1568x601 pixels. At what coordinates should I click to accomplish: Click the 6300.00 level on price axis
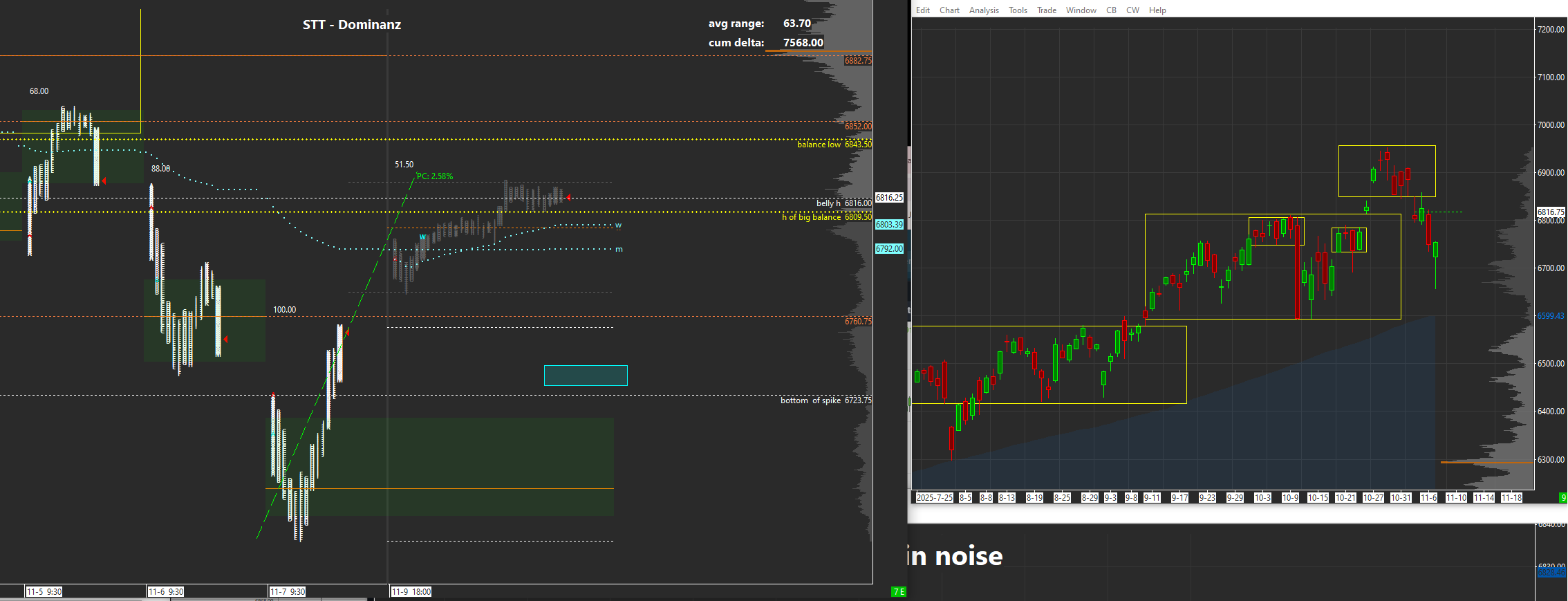click(x=1551, y=460)
